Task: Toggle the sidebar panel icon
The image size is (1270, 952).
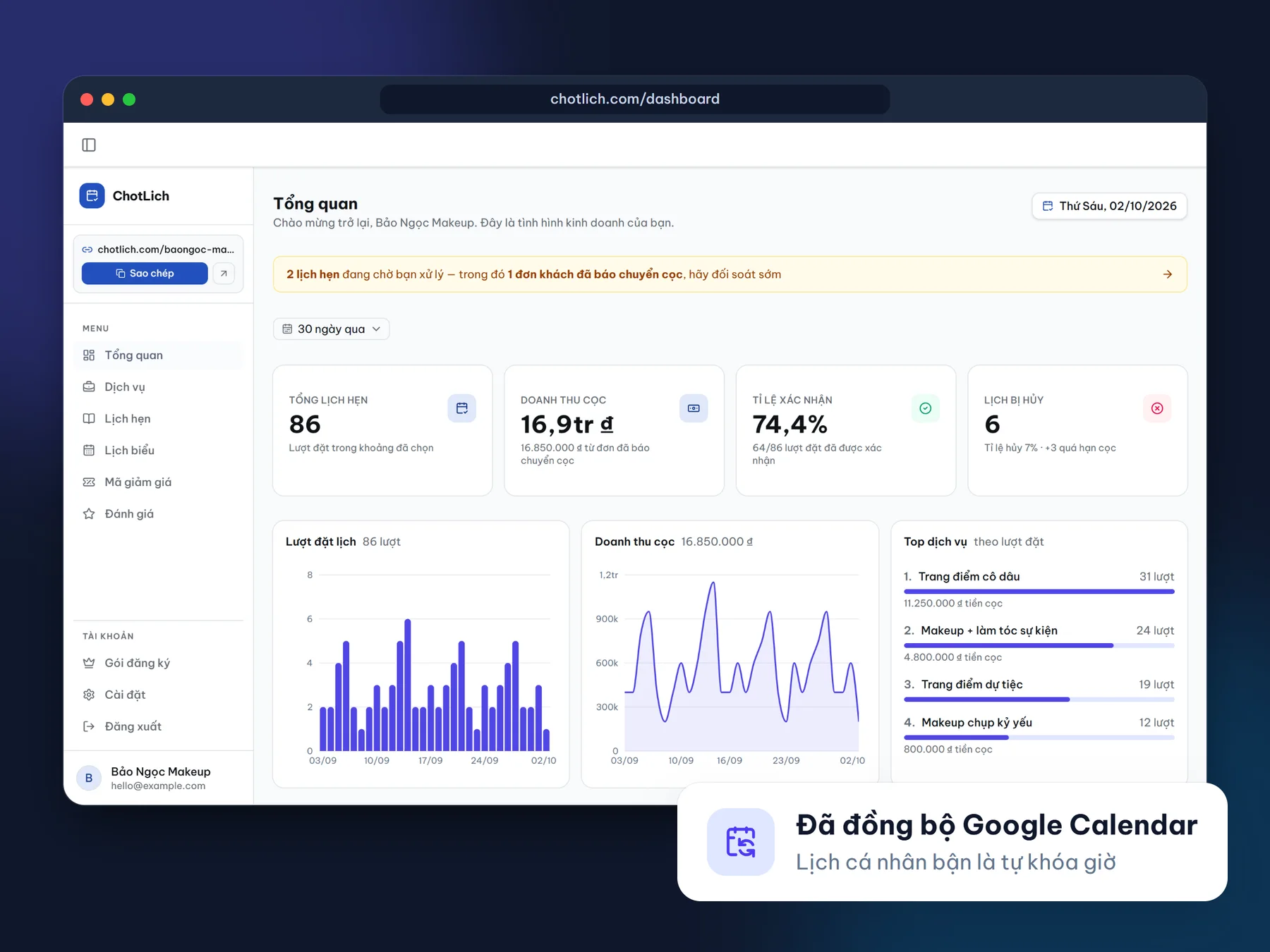Action: (x=89, y=145)
